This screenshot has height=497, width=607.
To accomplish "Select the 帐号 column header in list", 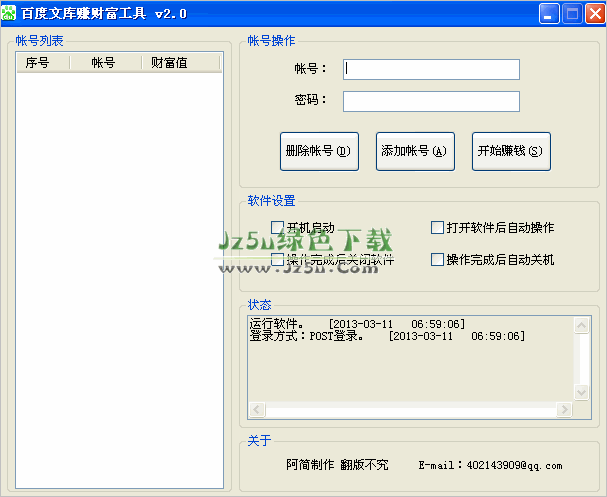I will coord(106,63).
